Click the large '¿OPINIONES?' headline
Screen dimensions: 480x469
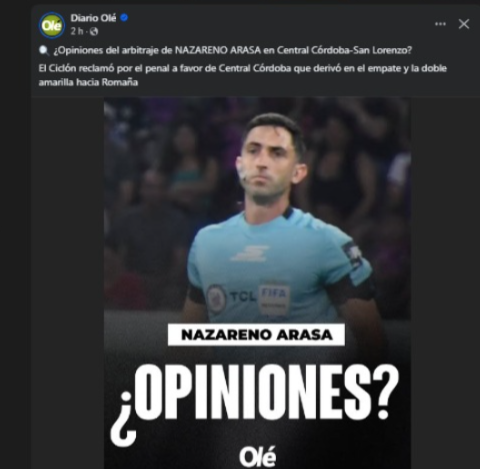point(254,401)
